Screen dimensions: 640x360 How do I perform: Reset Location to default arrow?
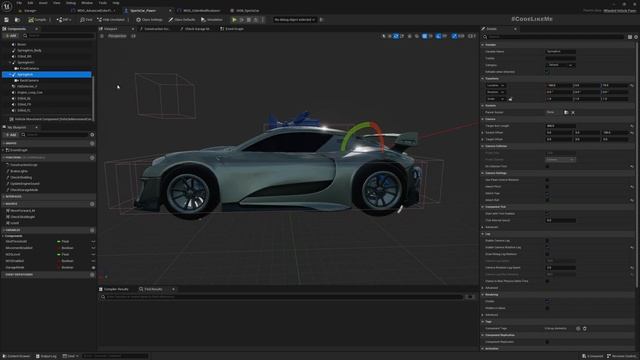pyautogui.click(x=632, y=85)
